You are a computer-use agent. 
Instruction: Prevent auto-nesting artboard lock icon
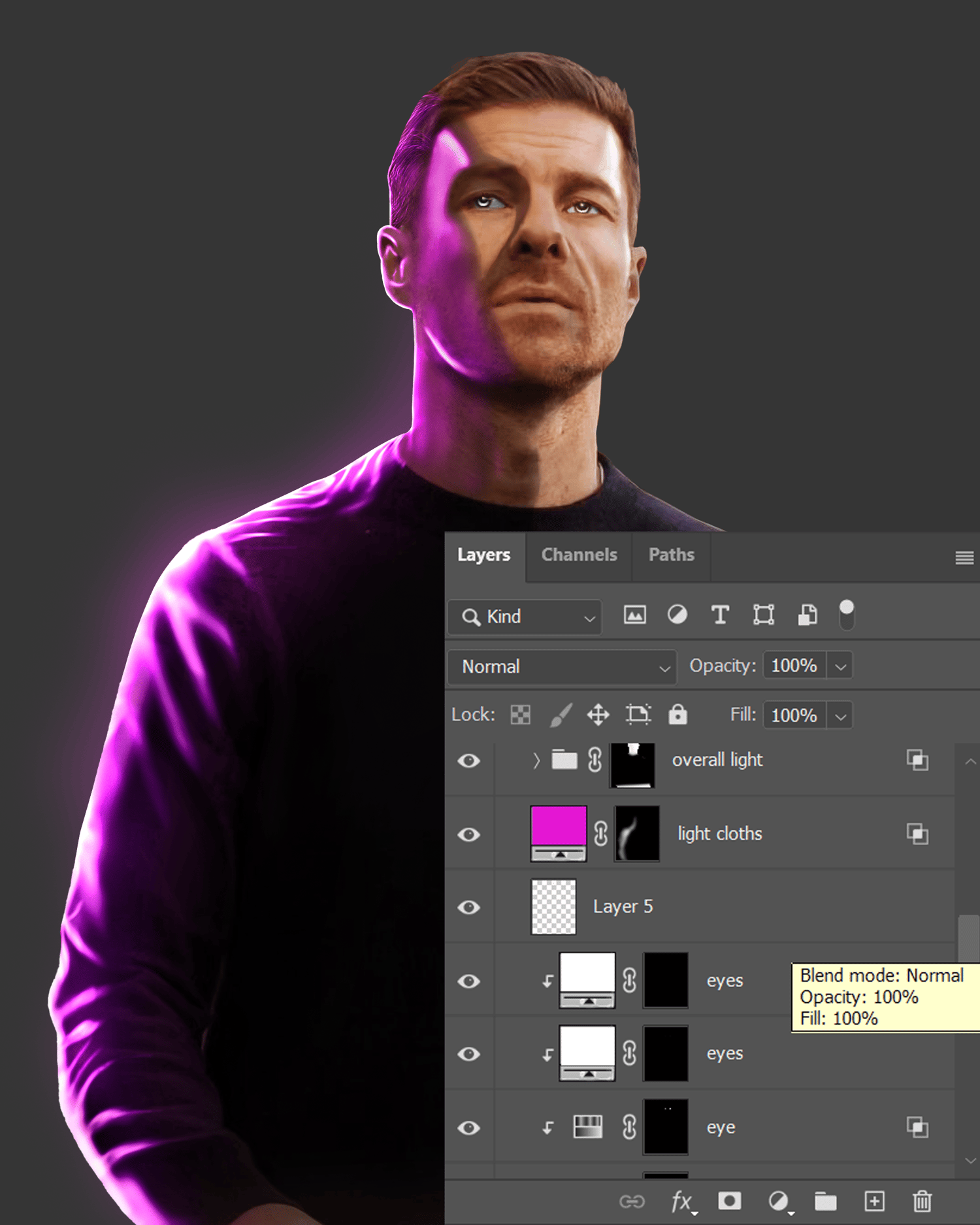638,714
